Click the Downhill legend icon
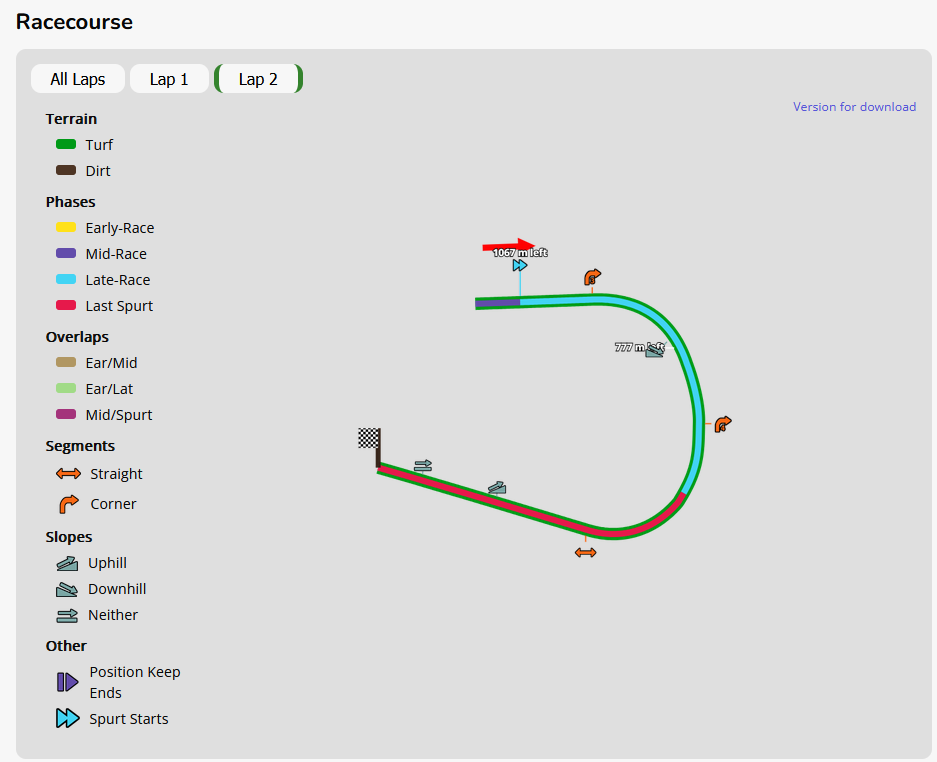937x762 pixels. pos(67,589)
